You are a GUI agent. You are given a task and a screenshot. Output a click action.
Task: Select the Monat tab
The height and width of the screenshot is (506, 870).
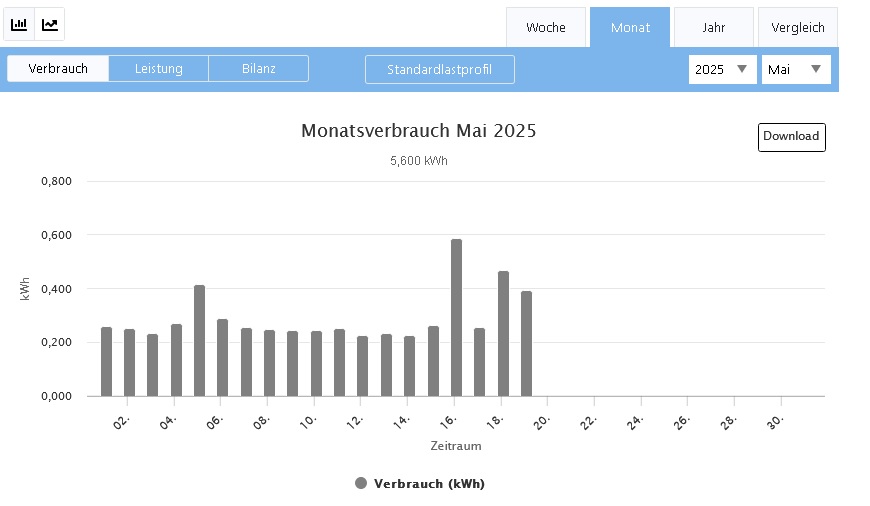[x=630, y=27]
